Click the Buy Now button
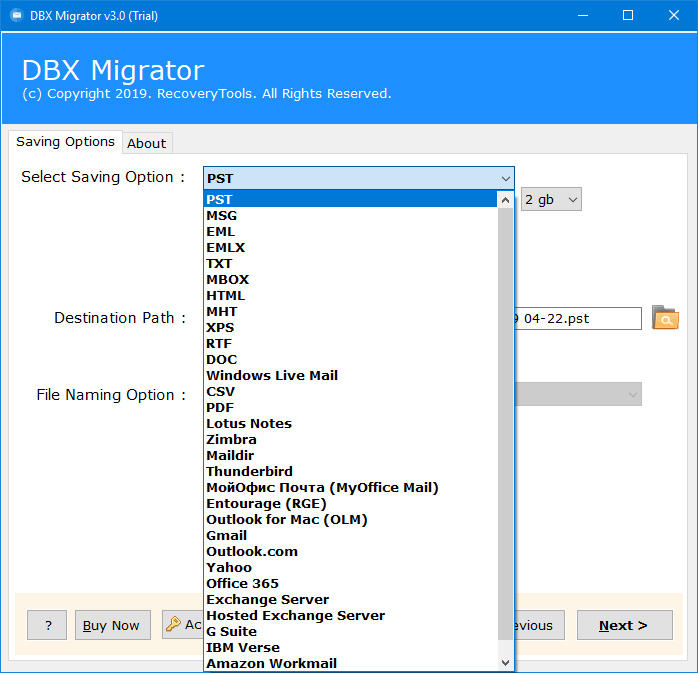Image resolution: width=698 pixels, height=673 pixels. pos(112,625)
